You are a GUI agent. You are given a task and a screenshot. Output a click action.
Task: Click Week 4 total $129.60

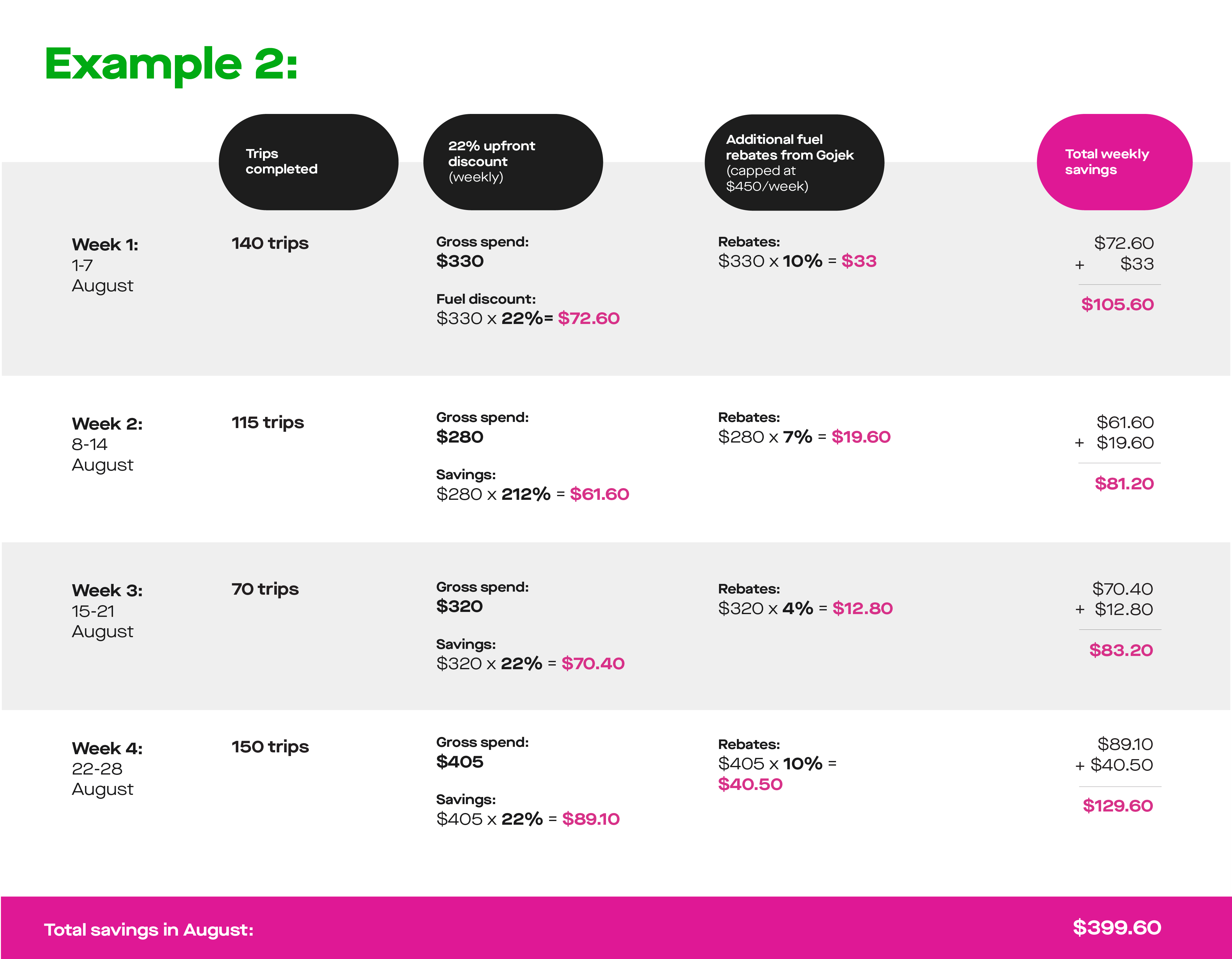(x=1117, y=806)
